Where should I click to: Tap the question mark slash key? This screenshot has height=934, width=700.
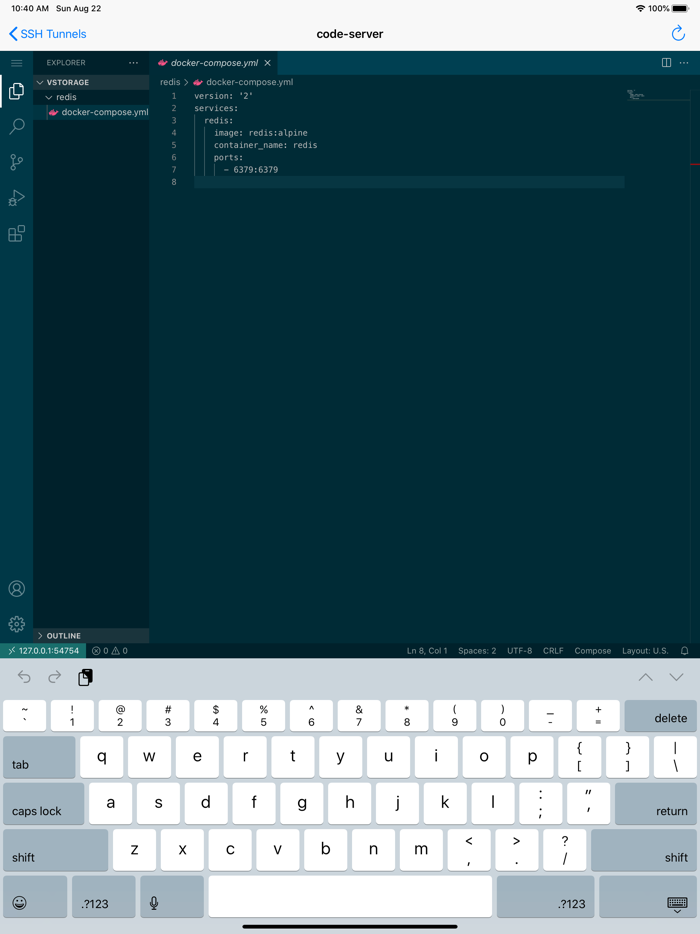[x=564, y=849]
